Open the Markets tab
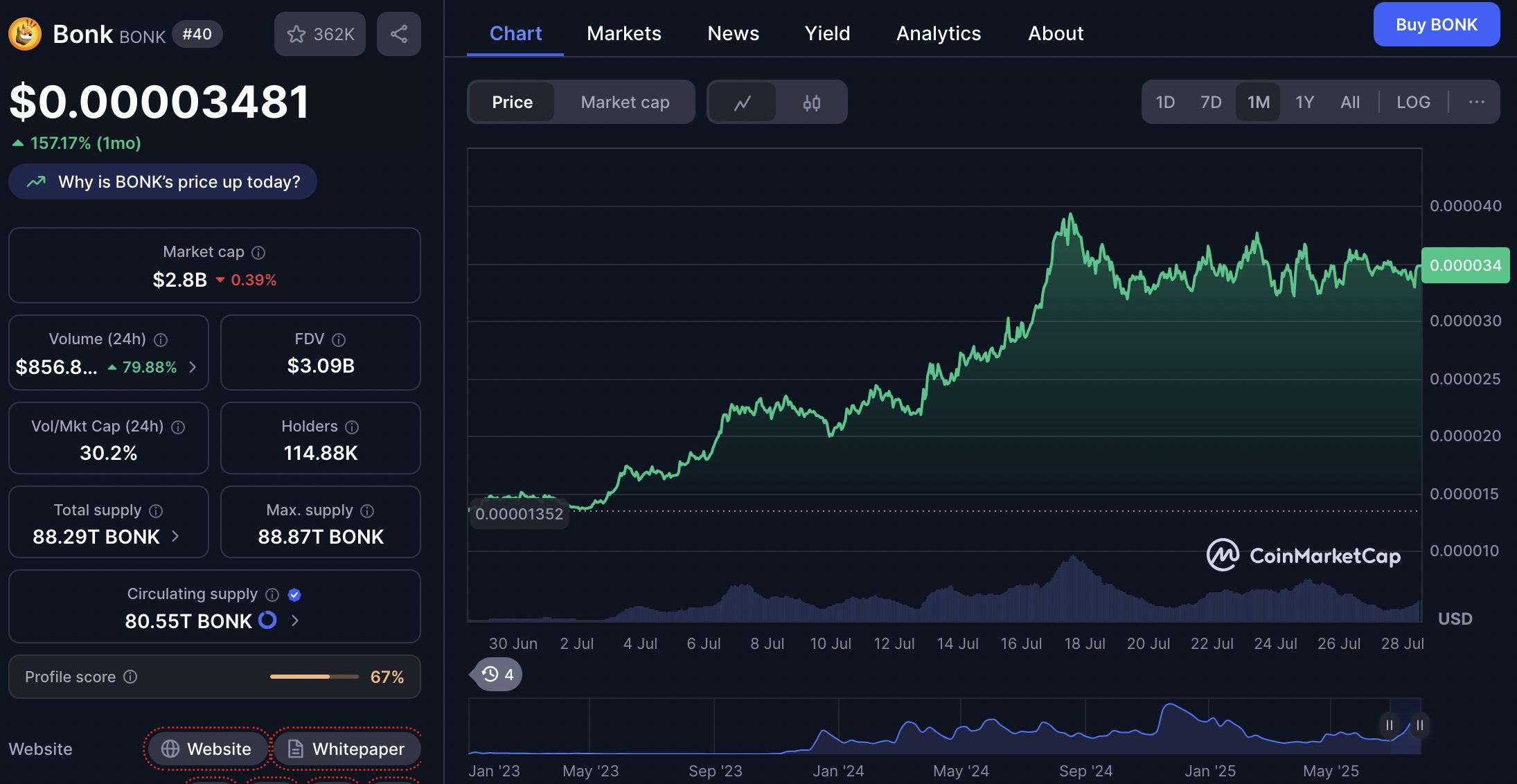Image resolution: width=1517 pixels, height=784 pixels. click(624, 33)
